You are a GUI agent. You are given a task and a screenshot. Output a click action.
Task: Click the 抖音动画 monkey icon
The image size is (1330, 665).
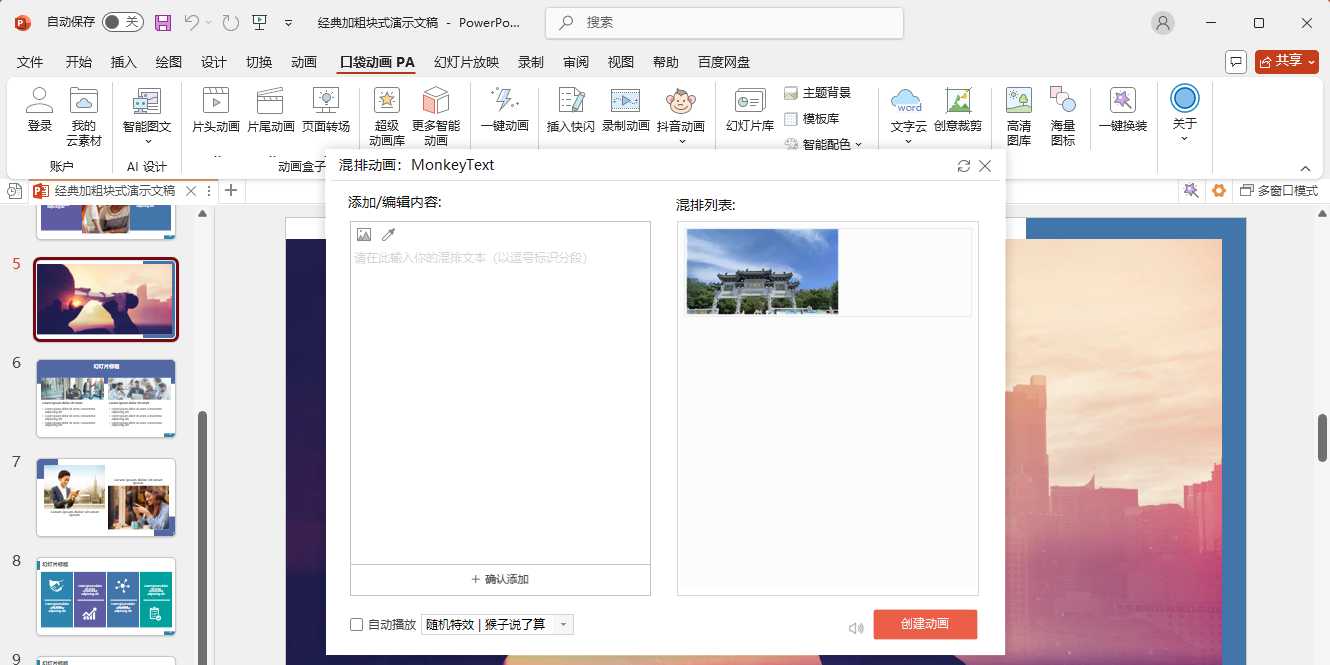click(681, 102)
